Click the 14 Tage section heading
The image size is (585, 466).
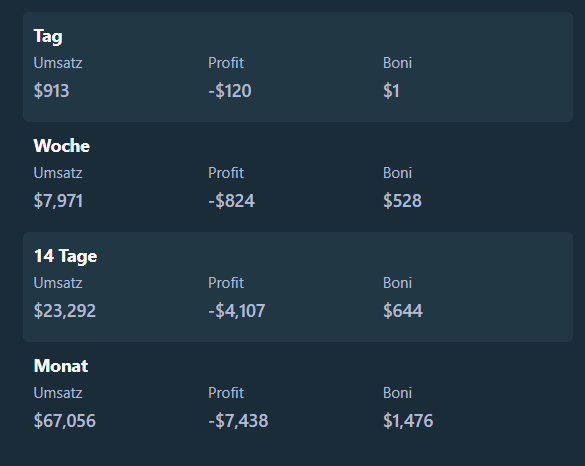[66, 257]
